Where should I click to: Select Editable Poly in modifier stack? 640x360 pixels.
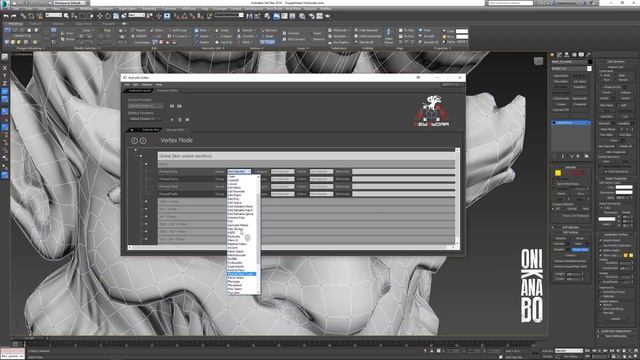(x=571, y=122)
